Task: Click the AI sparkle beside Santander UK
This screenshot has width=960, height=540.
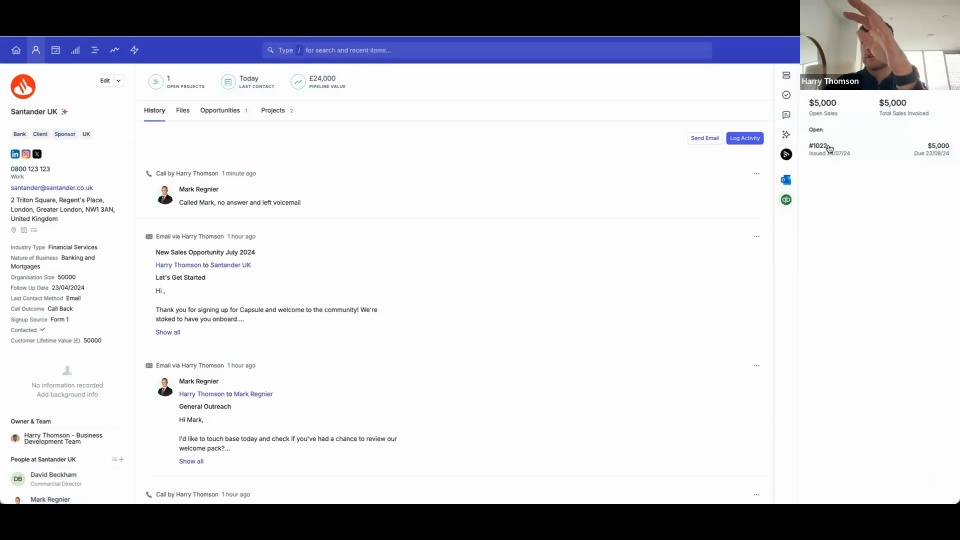Action: click(64, 111)
